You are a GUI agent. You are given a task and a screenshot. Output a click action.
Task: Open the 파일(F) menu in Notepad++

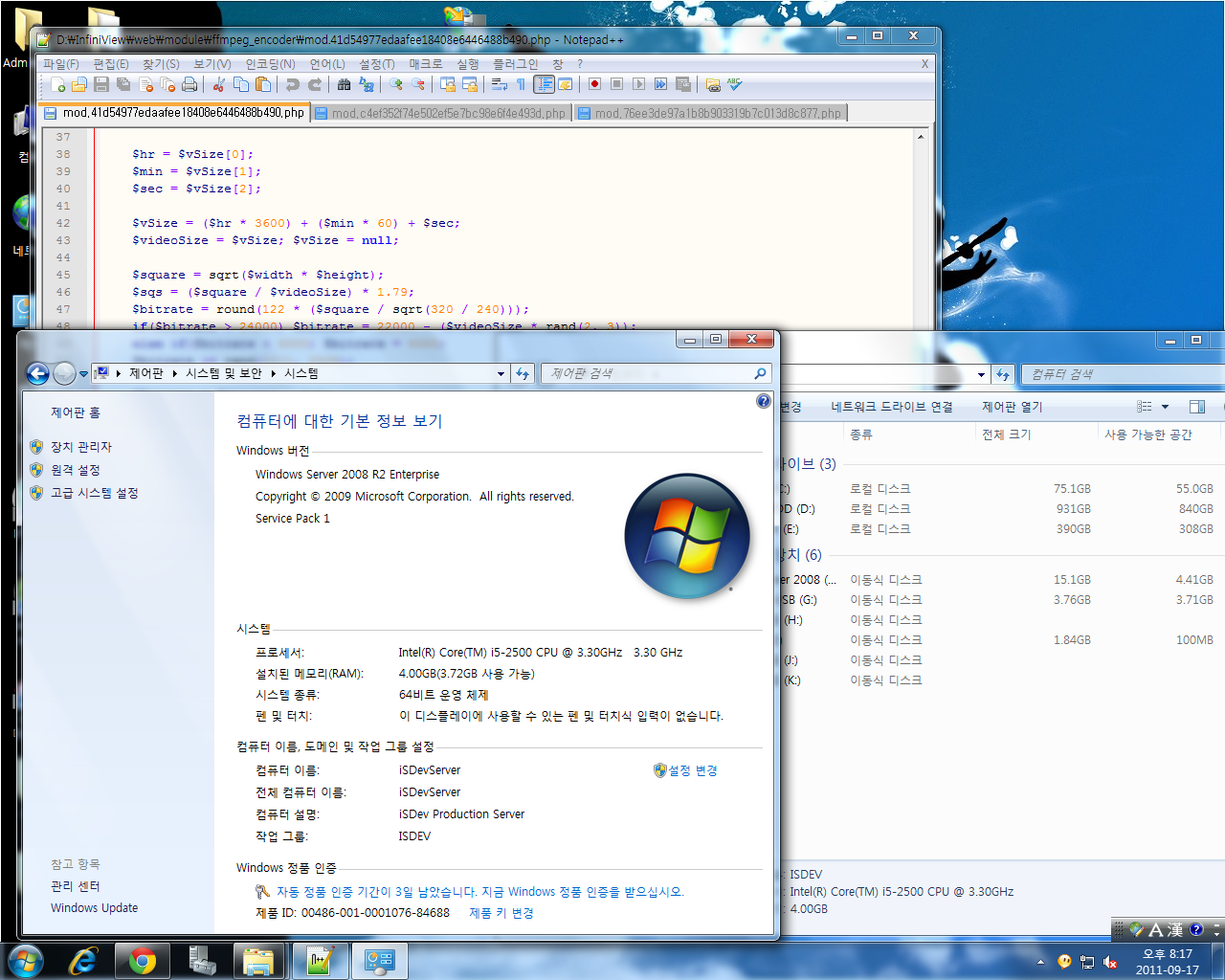click(x=61, y=64)
